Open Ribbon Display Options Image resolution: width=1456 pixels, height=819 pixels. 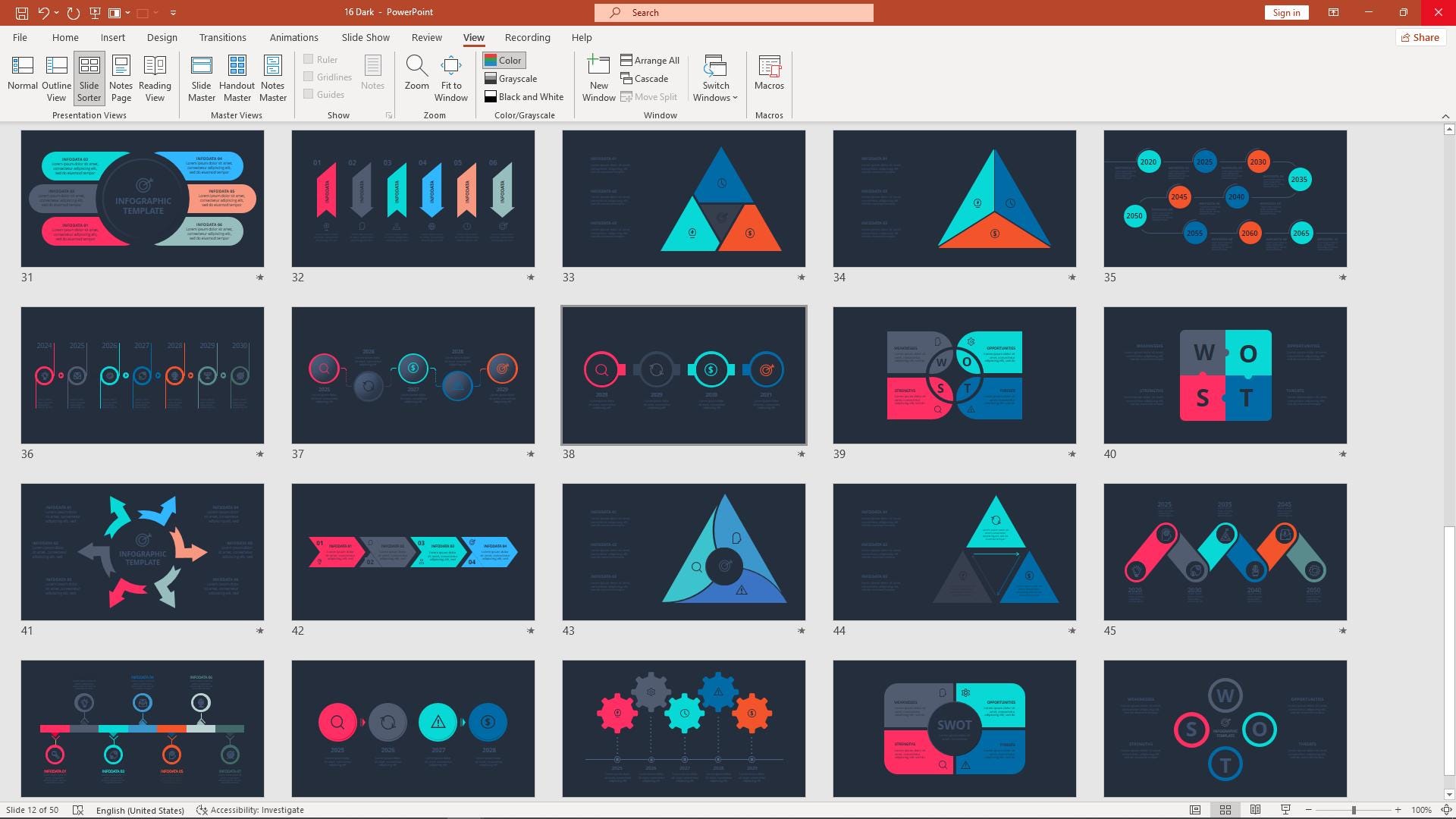[x=1333, y=12]
